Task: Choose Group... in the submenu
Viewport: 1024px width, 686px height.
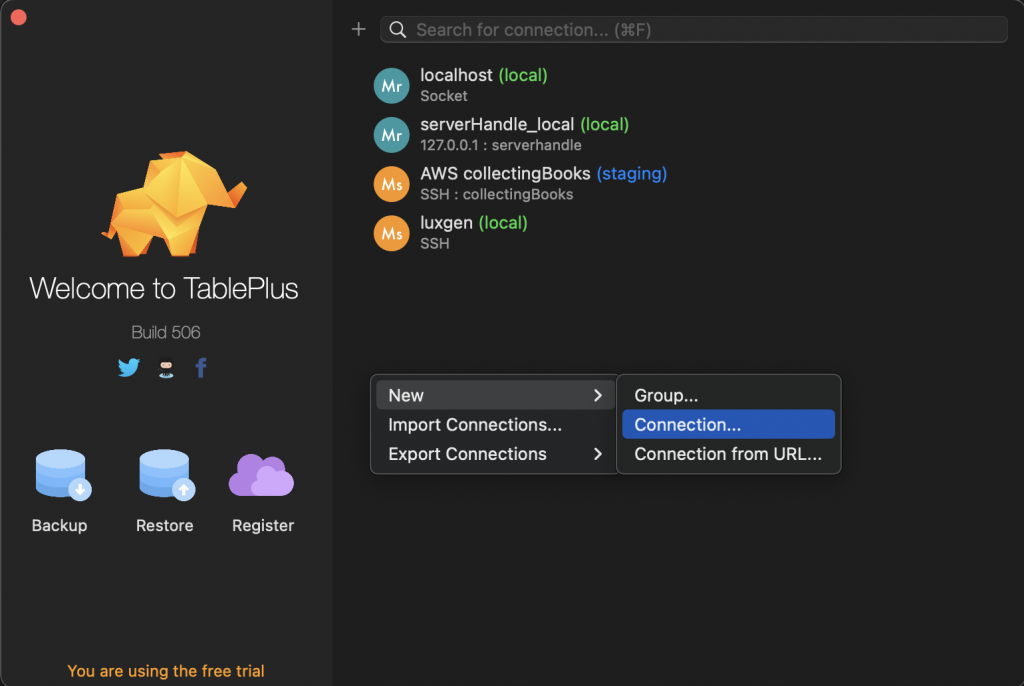Action: point(728,395)
